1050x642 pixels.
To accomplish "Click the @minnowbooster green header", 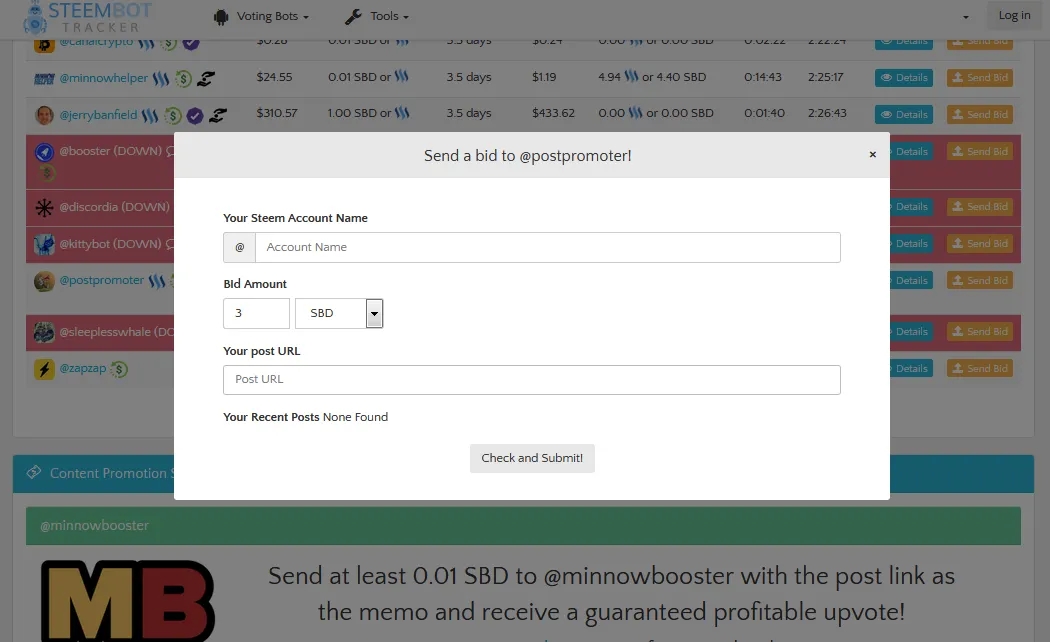I will coord(524,526).
